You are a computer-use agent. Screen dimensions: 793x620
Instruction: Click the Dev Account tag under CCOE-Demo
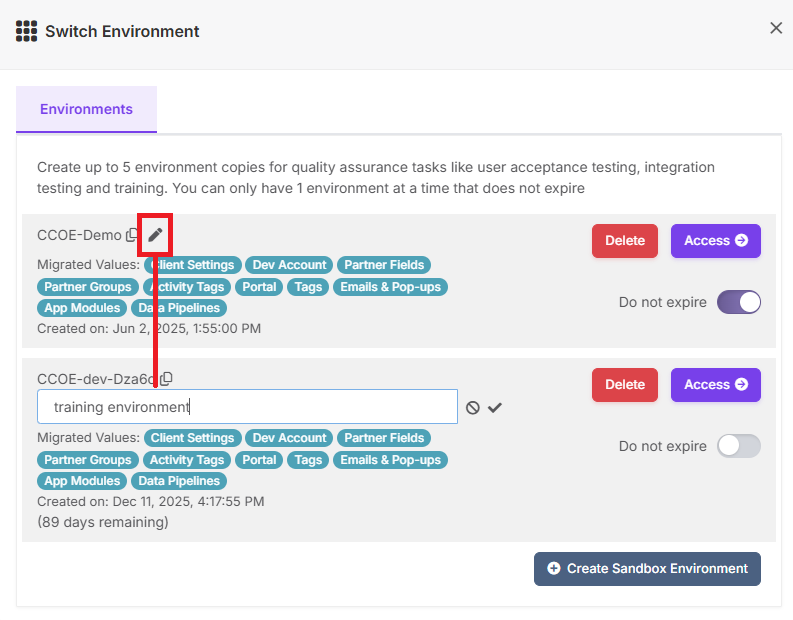(x=289, y=265)
